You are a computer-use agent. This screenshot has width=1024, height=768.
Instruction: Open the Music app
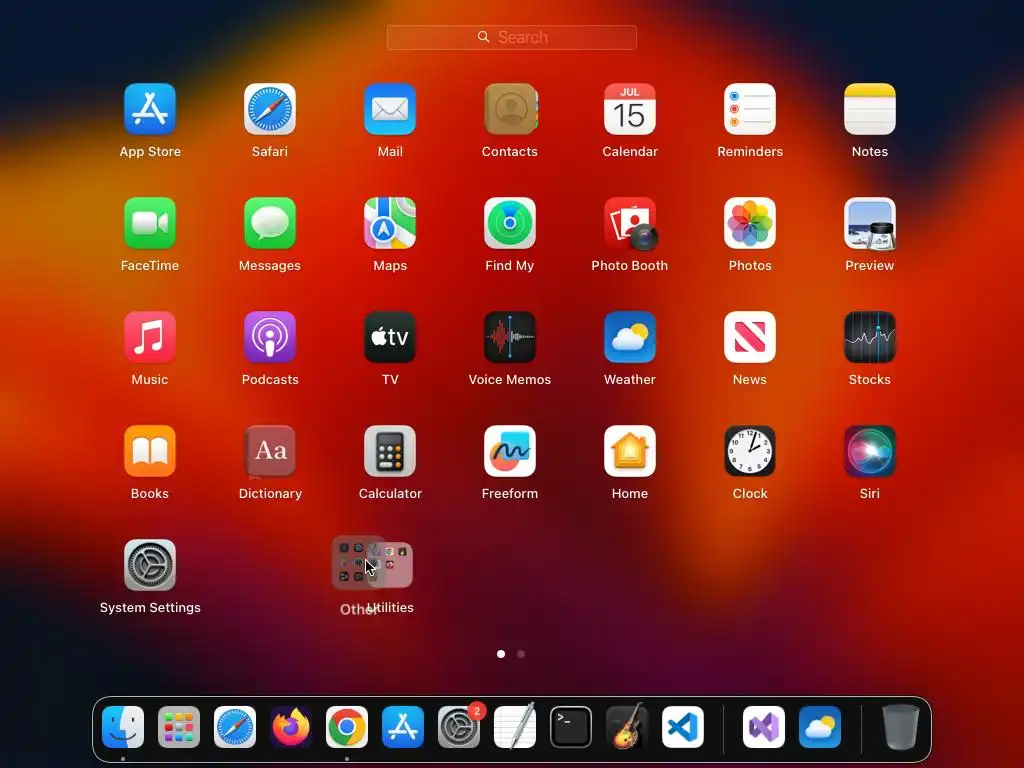150,337
